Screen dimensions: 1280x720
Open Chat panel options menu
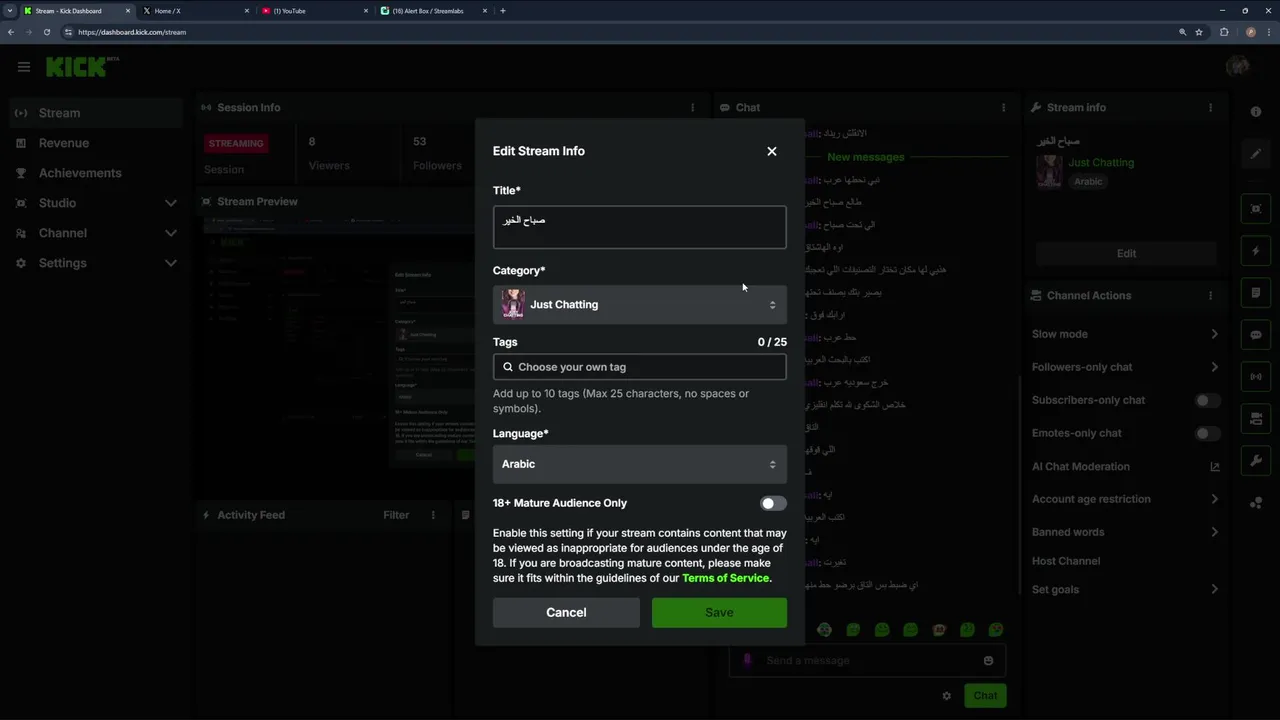coord(1003,107)
